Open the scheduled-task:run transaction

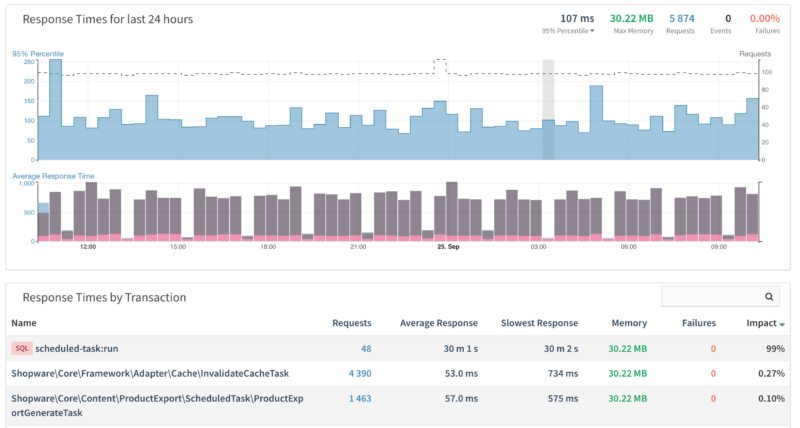pyautogui.click(x=77, y=348)
